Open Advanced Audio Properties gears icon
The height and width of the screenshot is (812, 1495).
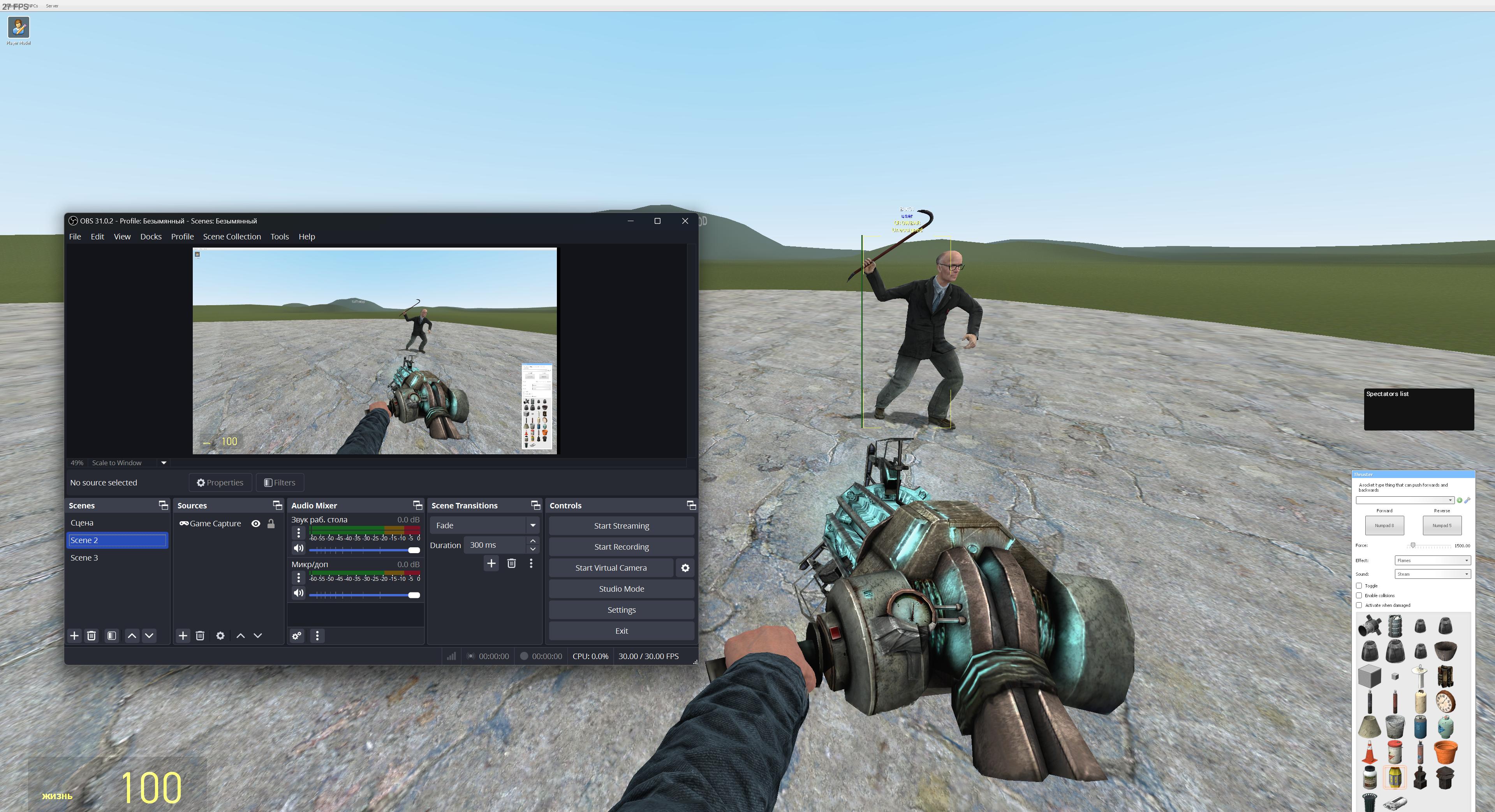tap(297, 636)
